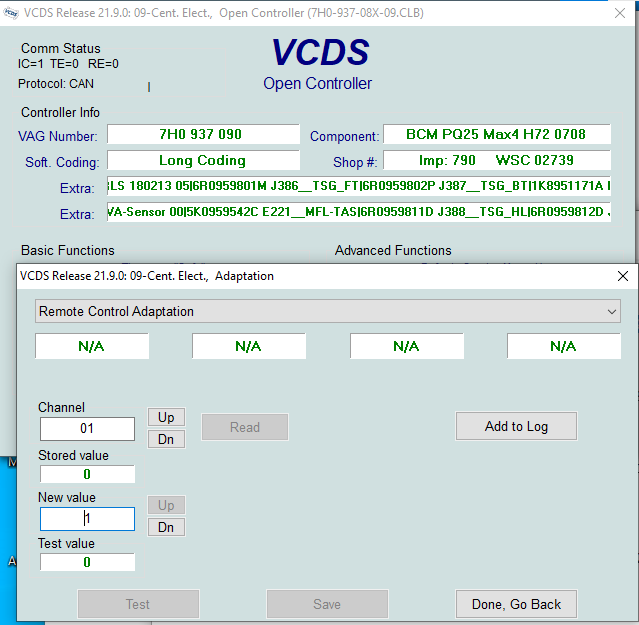Click second Extra field with E221 text
This screenshot has height=625, width=639.
pos(359,212)
